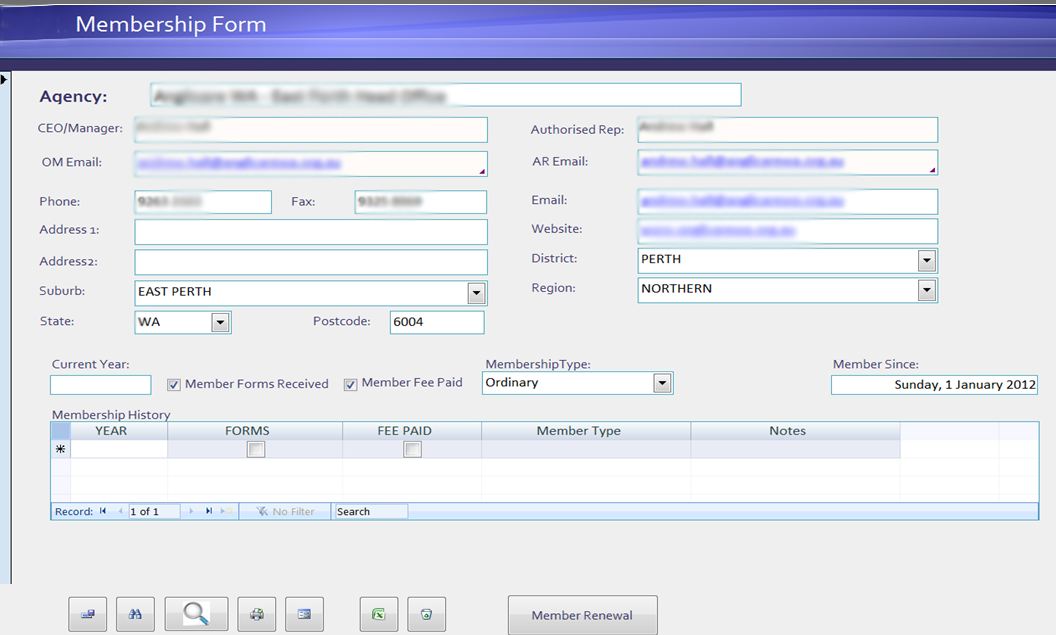Click the print icon
This screenshot has height=635, width=1056.
[x=256, y=613]
